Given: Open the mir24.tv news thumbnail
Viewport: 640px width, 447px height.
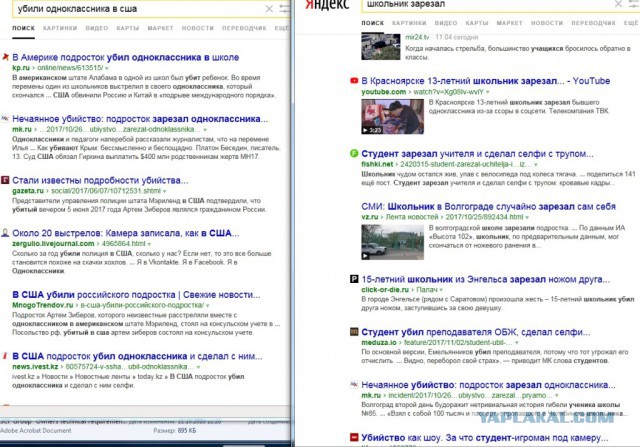Looking at the screenshot, I should [x=380, y=46].
